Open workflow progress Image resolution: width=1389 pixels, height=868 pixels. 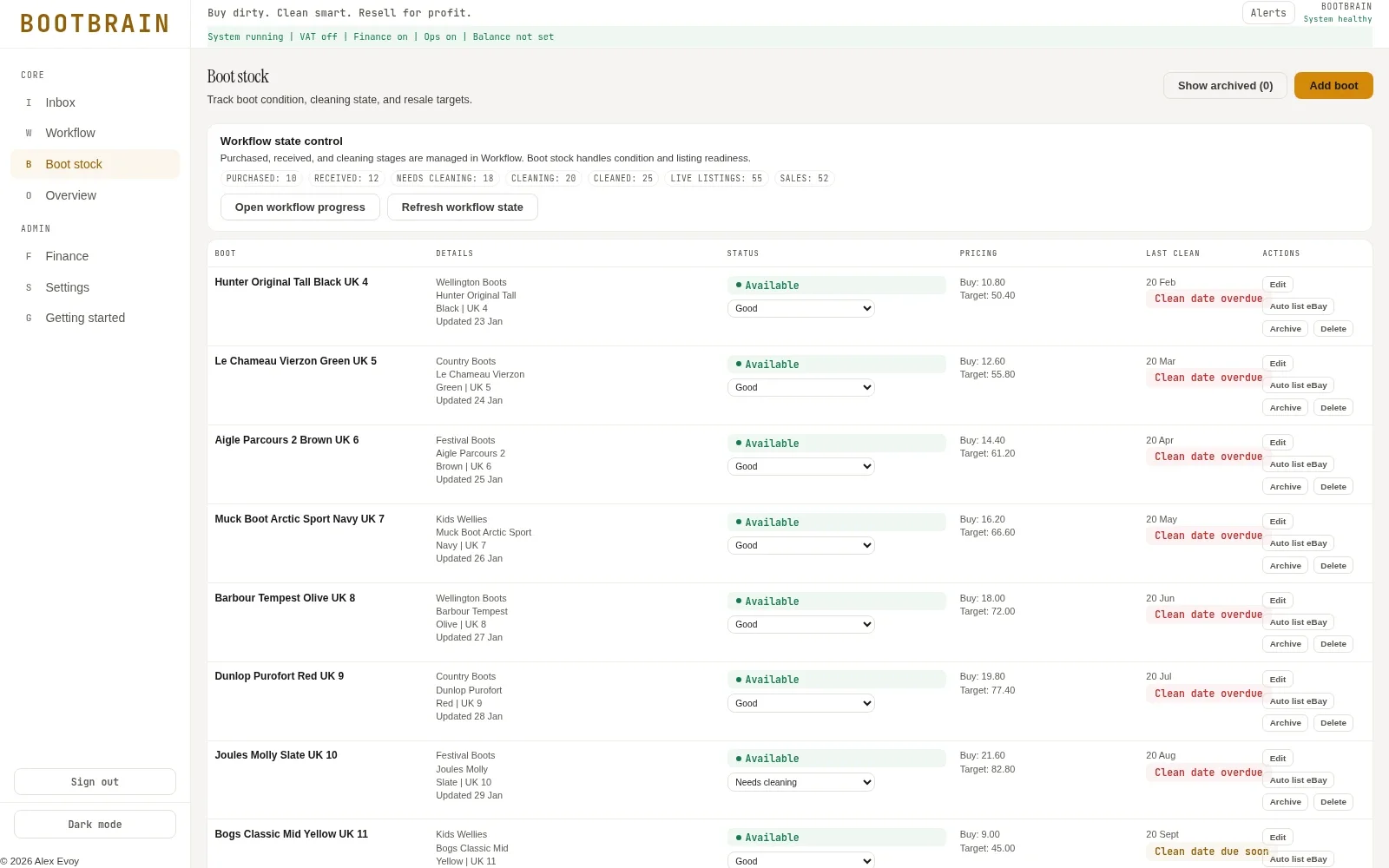300,207
